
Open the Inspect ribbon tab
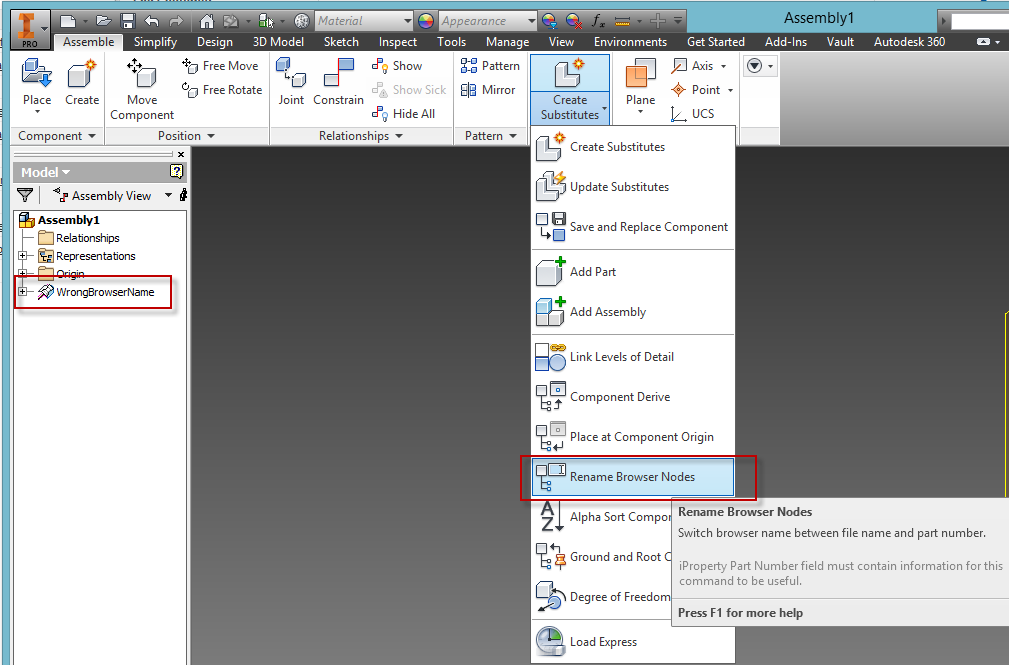[x=396, y=41]
